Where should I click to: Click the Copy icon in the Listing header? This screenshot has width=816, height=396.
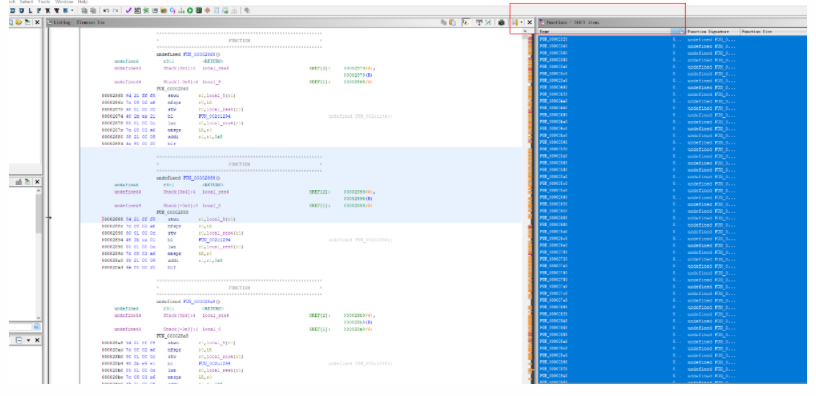[444, 22]
